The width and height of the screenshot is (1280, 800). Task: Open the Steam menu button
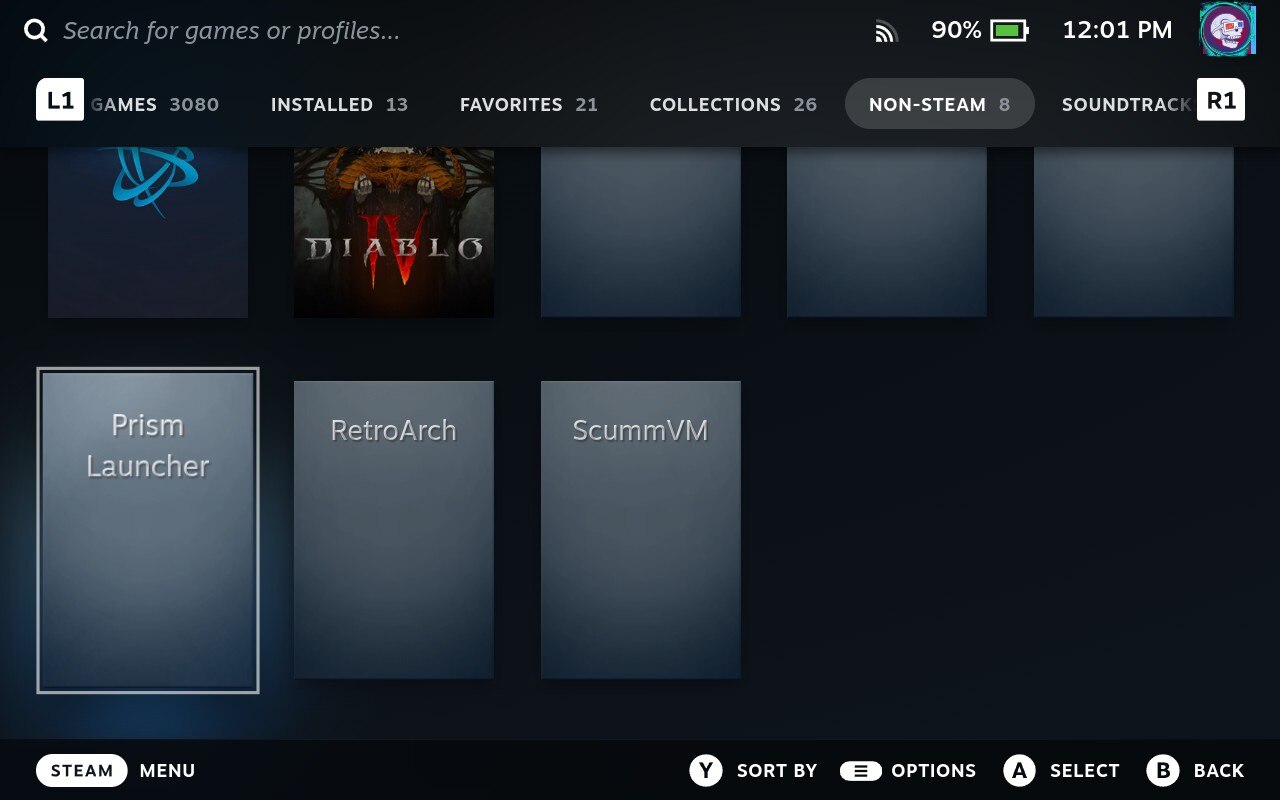coord(82,770)
